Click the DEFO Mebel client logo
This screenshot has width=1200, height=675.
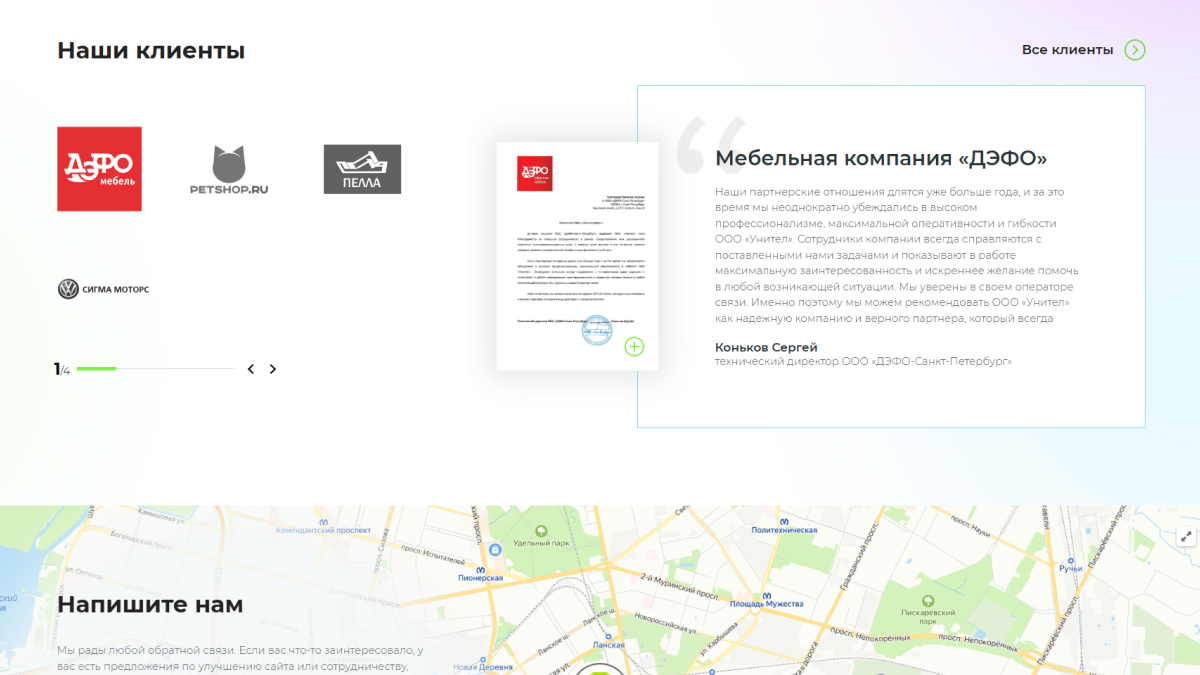[x=99, y=168]
